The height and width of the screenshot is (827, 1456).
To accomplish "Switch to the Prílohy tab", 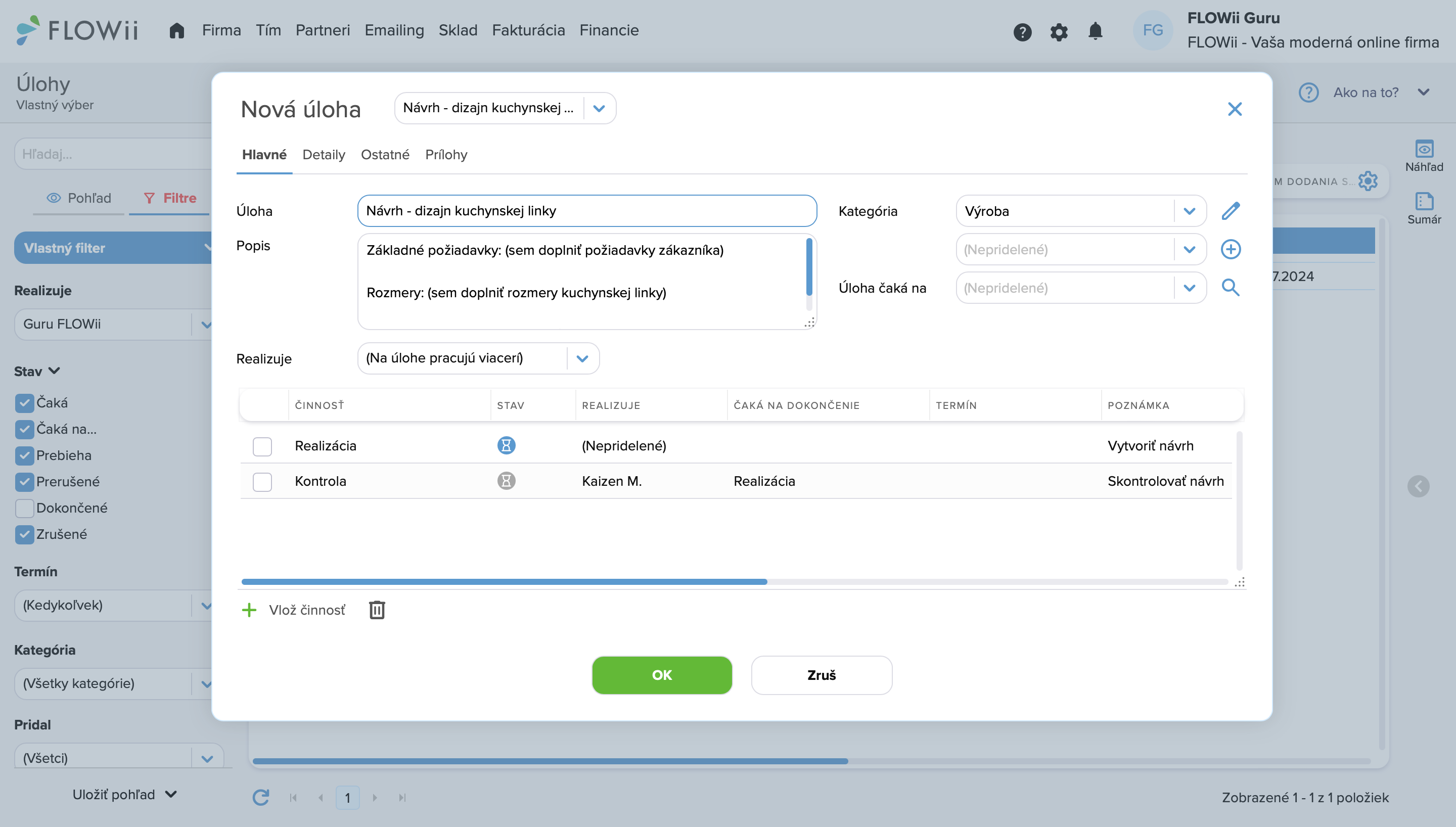I will point(446,155).
